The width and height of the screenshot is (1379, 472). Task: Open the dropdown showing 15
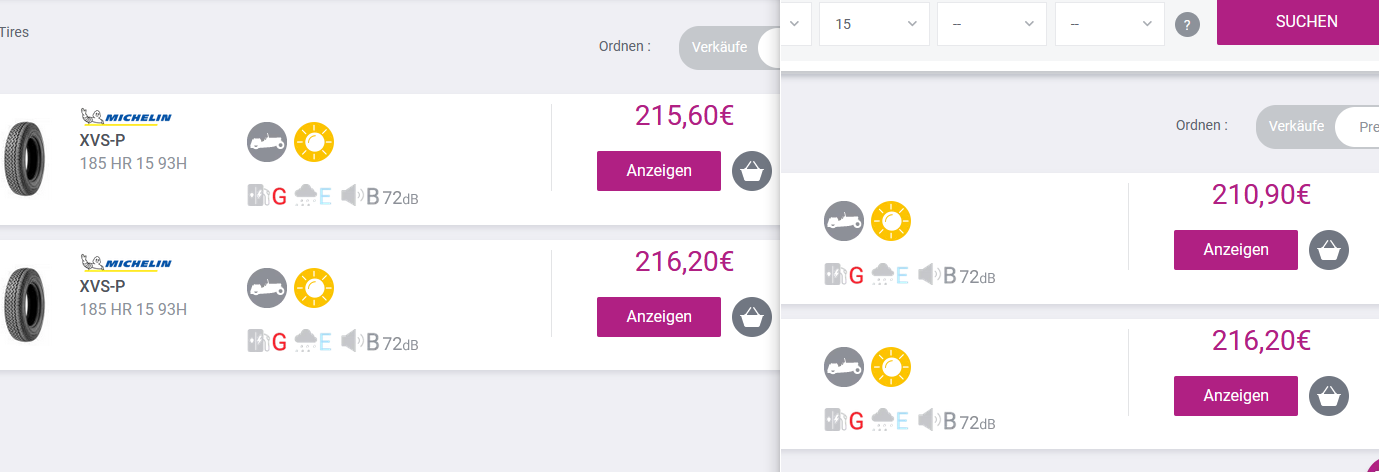tap(874, 24)
